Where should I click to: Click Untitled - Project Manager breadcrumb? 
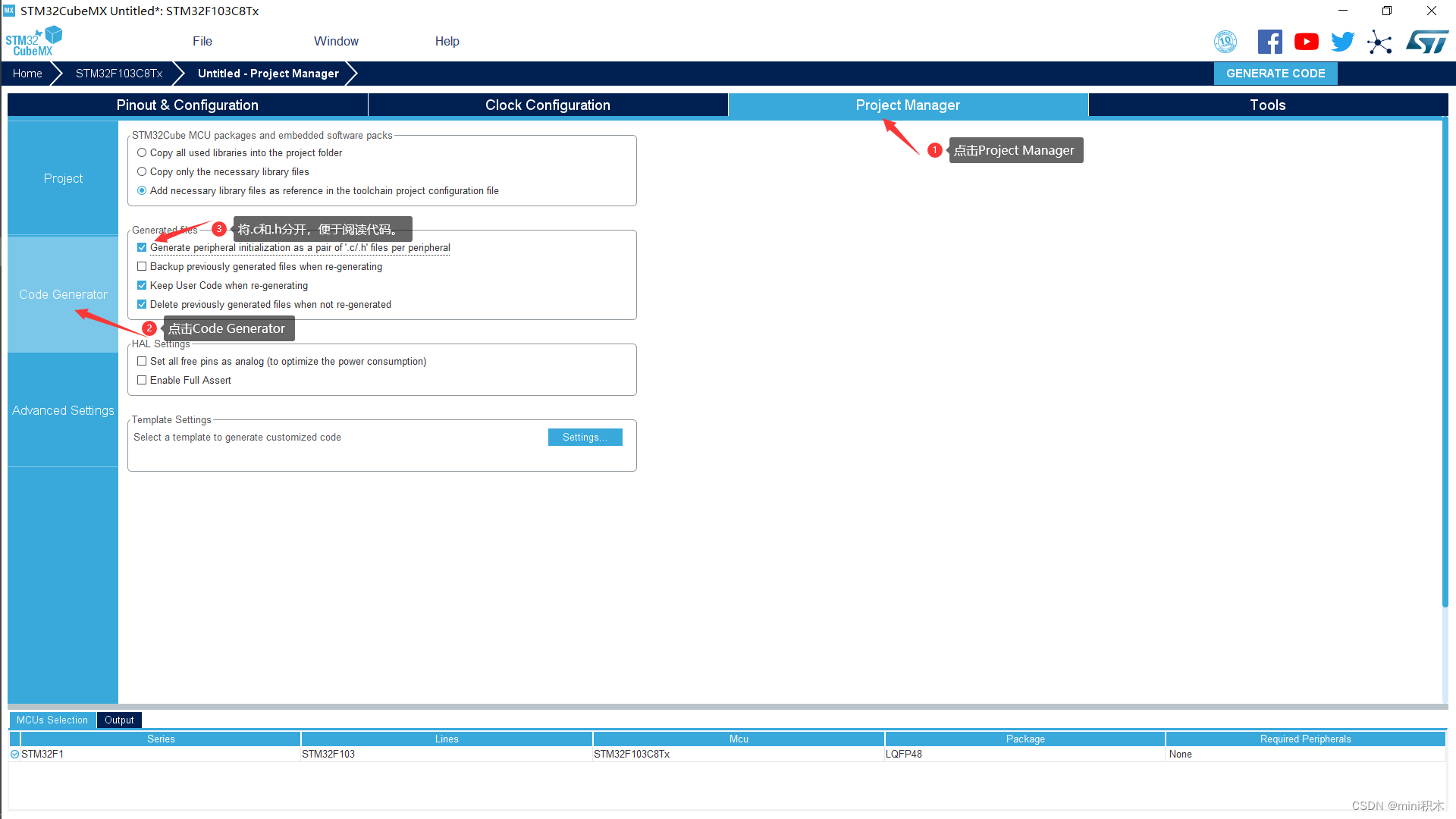click(x=268, y=74)
